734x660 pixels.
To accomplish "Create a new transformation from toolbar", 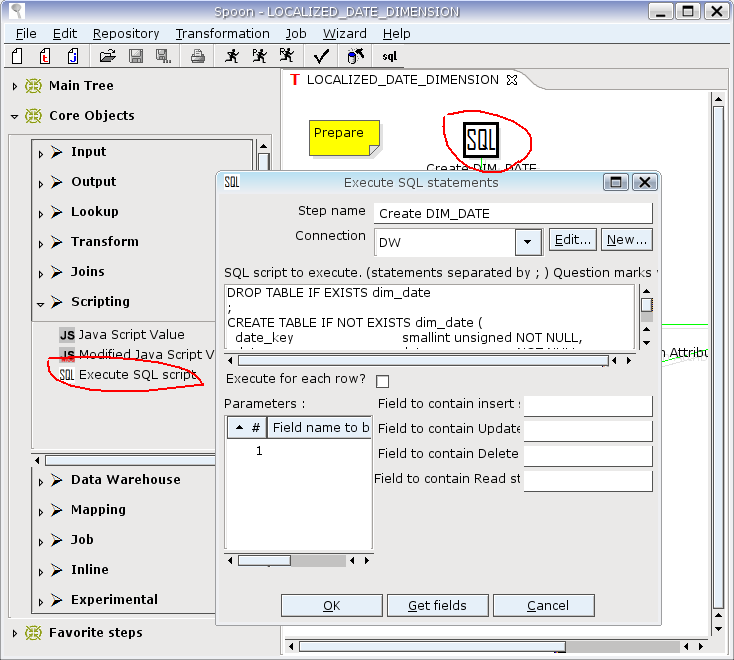I will pyautogui.click(x=45, y=56).
